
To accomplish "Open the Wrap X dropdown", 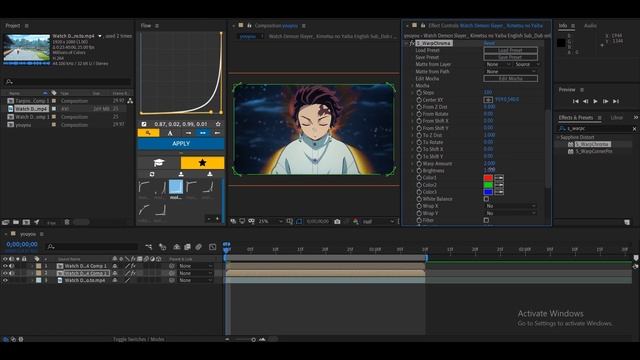I will (510, 206).
